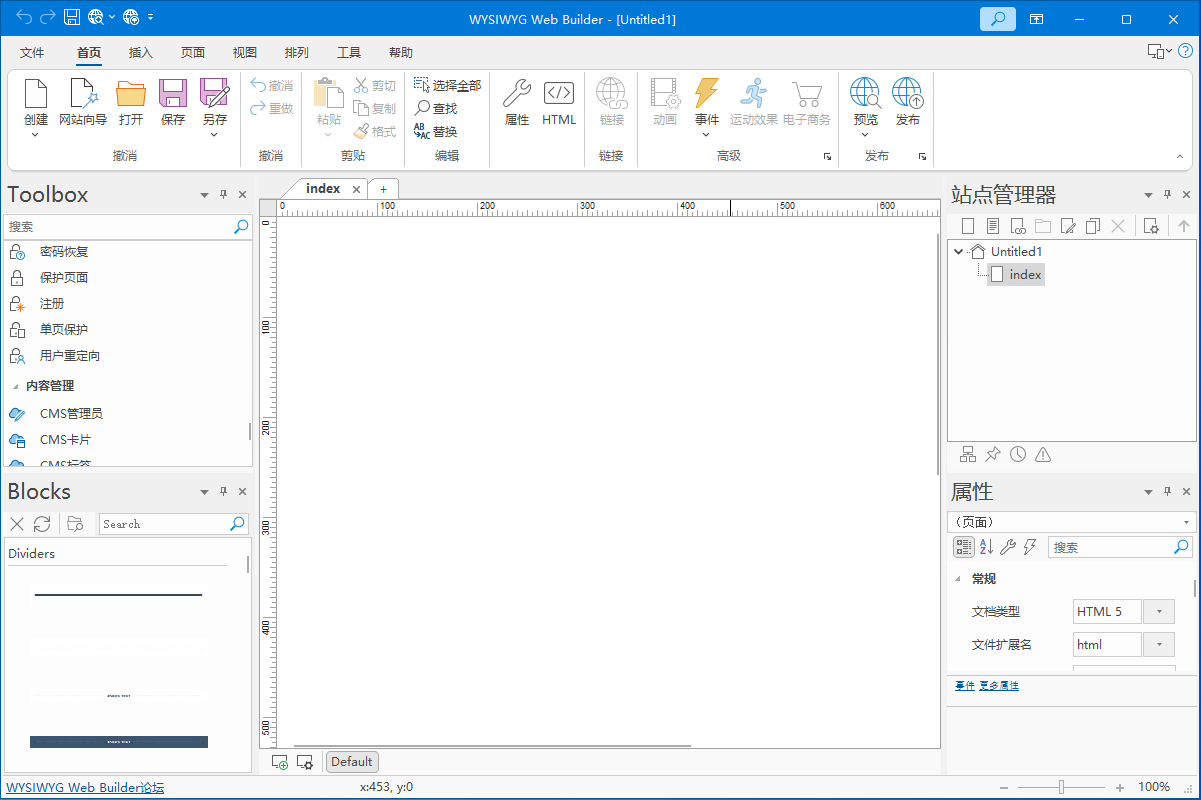
Task: Click the 另存 save-as icon
Action: pos(215,93)
